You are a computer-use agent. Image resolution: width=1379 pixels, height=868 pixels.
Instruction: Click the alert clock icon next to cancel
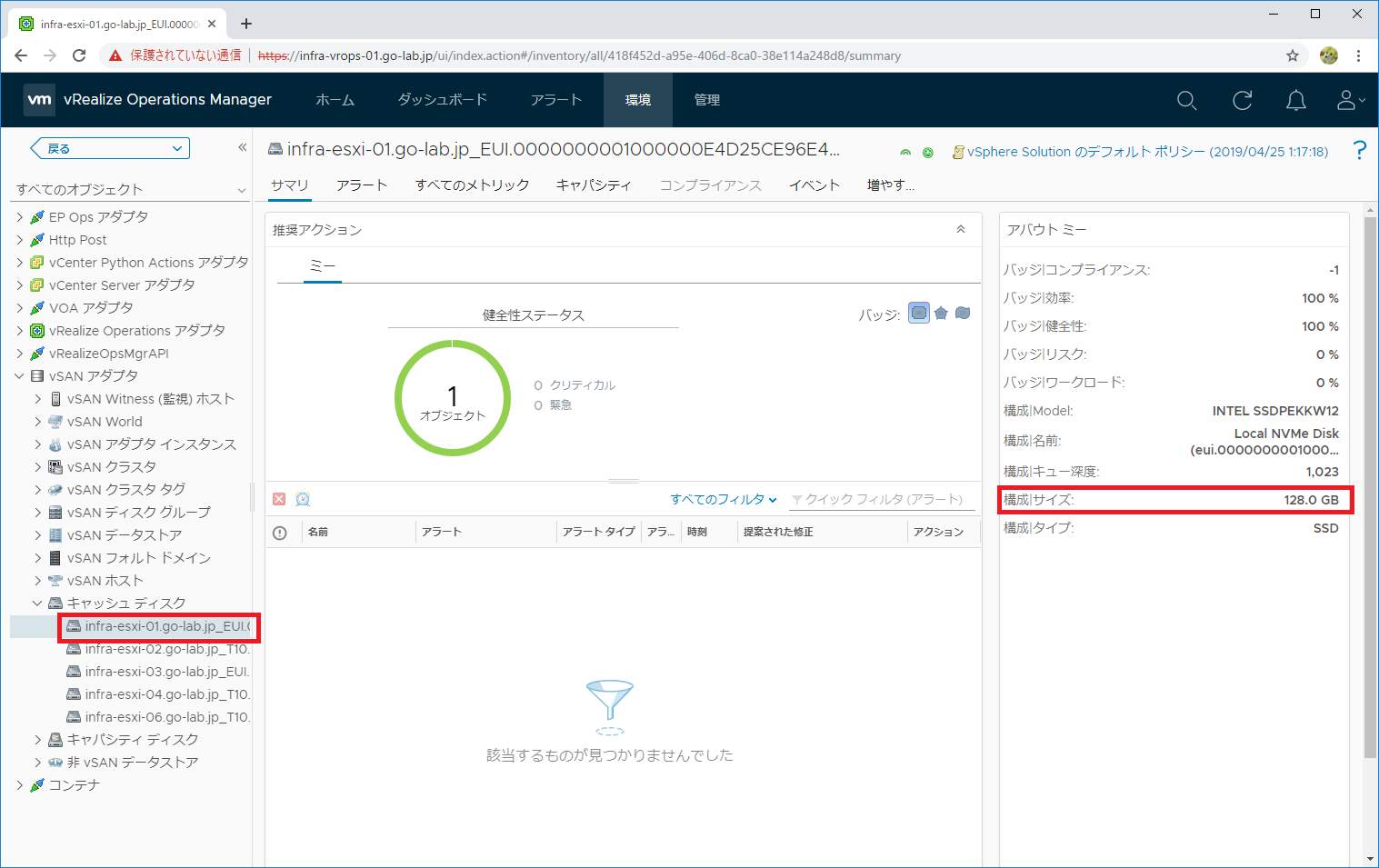click(303, 499)
